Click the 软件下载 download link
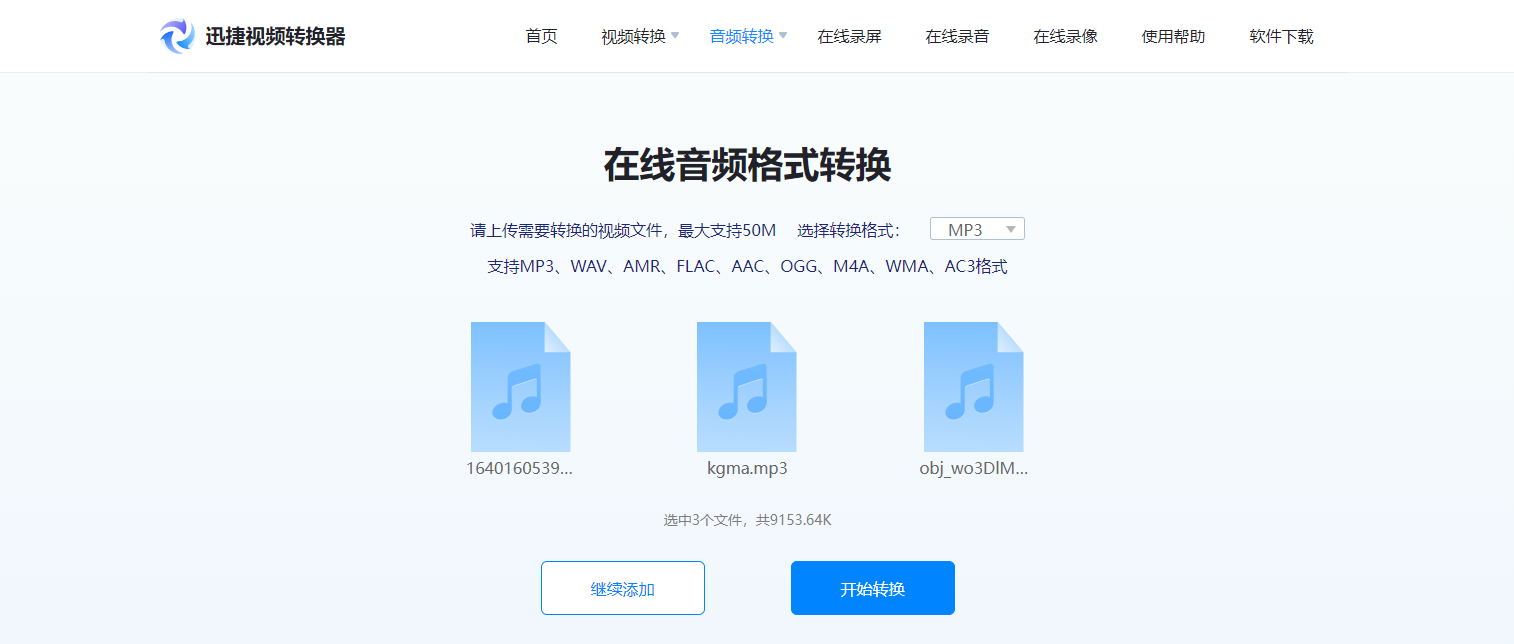Screen dimensions: 1514x644 (x=1280, y=35)
